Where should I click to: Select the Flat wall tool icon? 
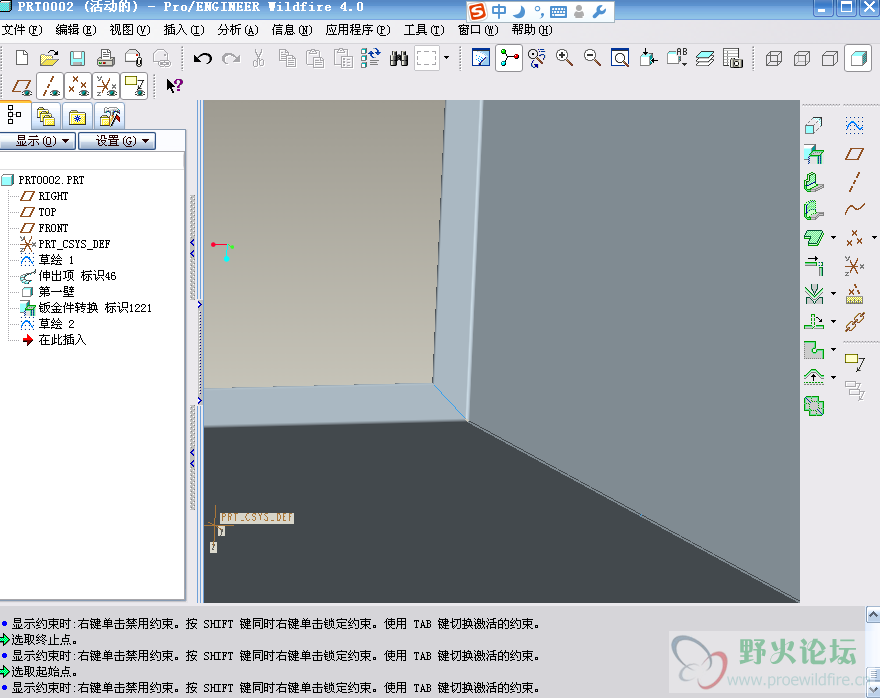[x=813, y=182]
